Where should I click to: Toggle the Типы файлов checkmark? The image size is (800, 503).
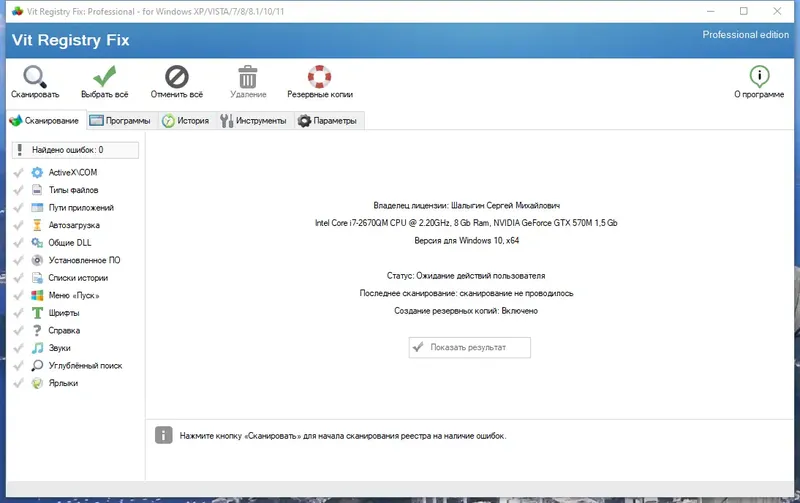pos(18,190)
